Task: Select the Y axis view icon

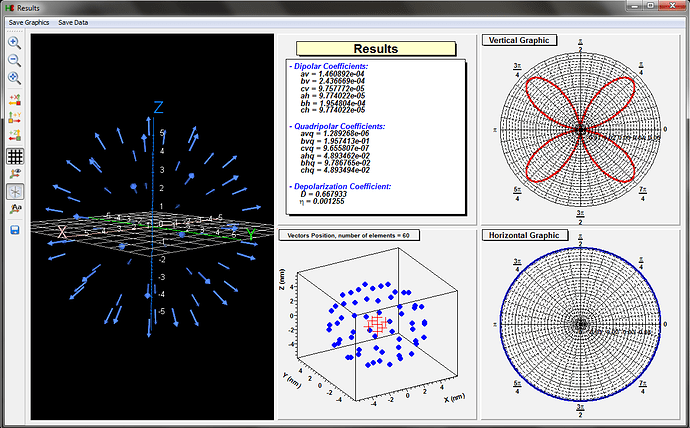Action: pyautogui.click(x=15, y=118)
